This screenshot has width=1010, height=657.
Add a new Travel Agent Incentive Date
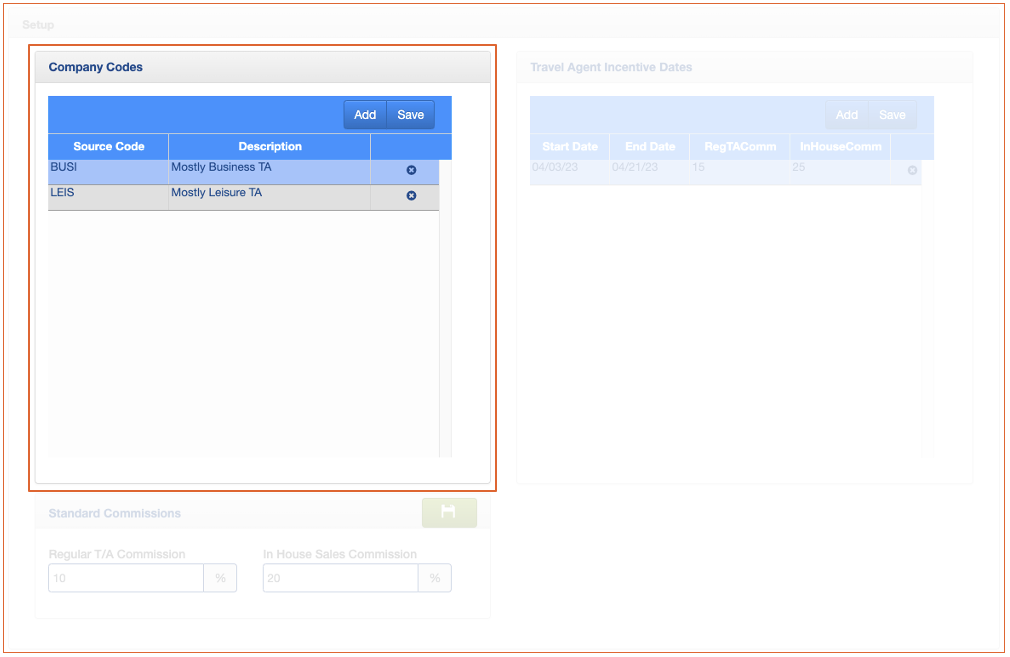pos(847,115)
